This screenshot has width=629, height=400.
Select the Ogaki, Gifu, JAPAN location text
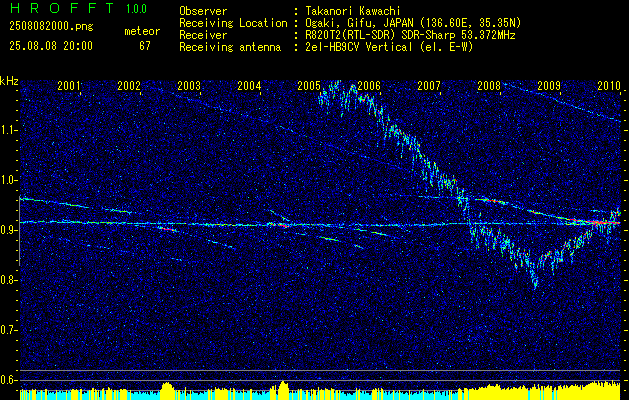413,23
